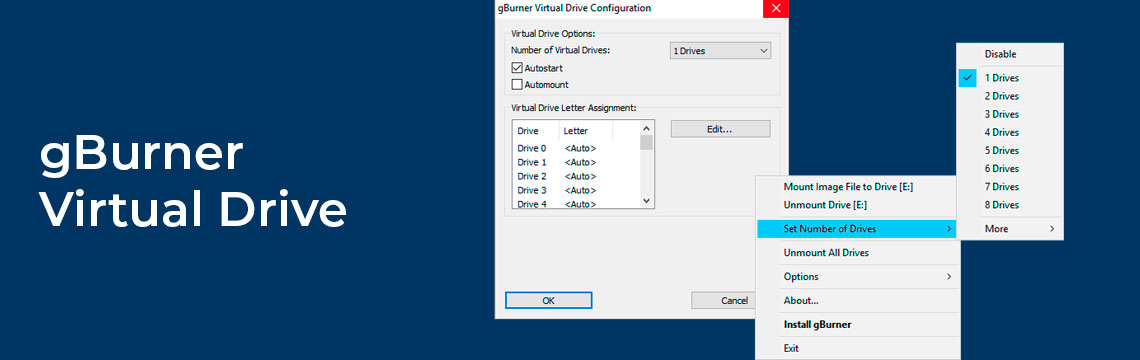Open the Number of Virtual Drives dropdown
This screenshot has height=360, width=1140.
(720, 51)
